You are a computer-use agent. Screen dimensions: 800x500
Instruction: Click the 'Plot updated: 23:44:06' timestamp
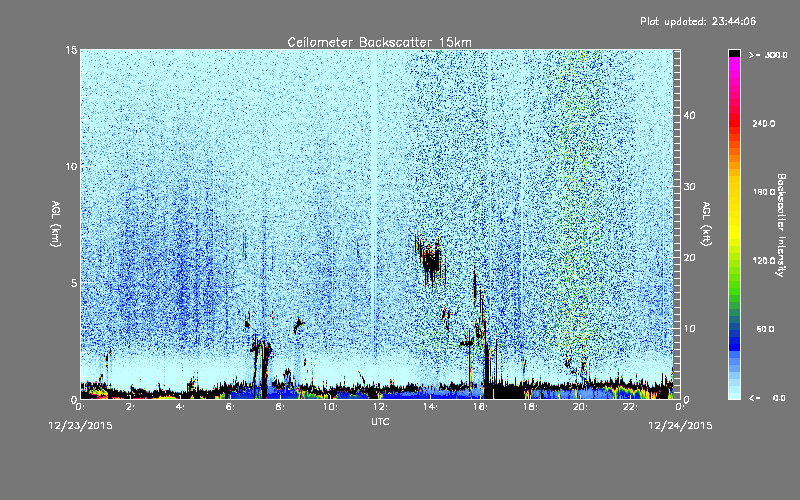(698, 21)
